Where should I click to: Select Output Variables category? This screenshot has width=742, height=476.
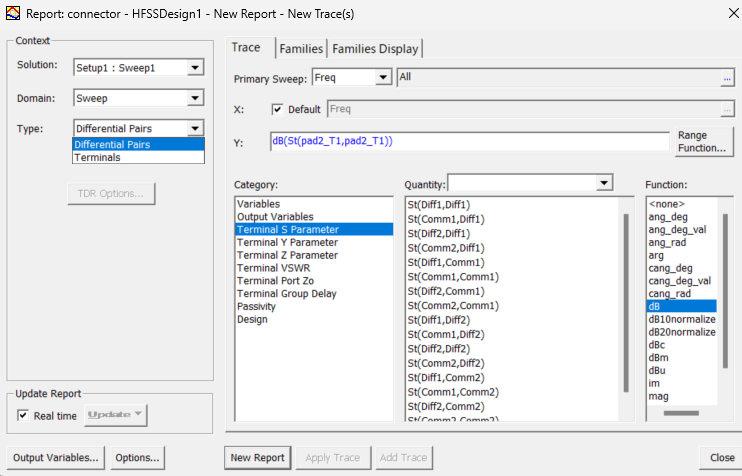point(314,217)
